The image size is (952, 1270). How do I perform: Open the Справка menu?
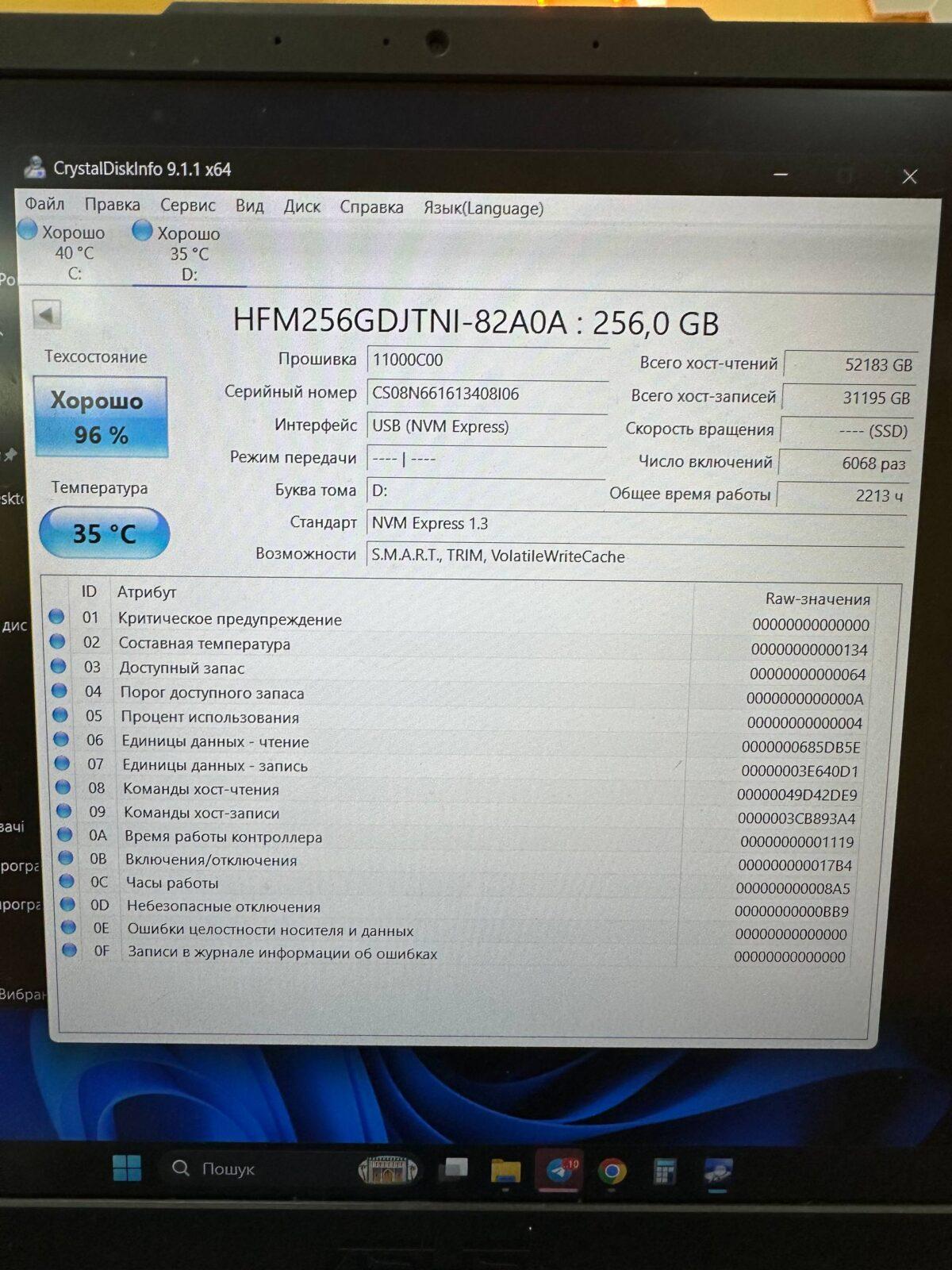pyautogui.click(x=371, y=207)
